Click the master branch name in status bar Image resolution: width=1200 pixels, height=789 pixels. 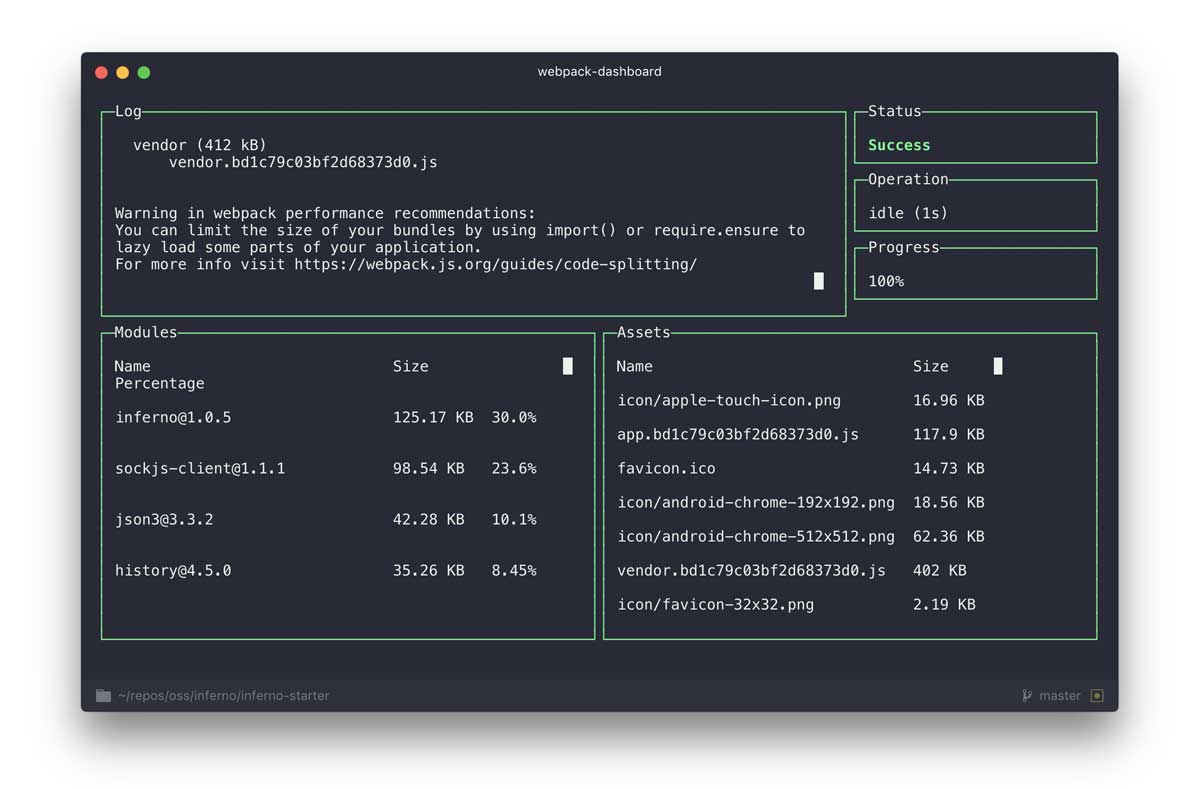coord(1060,696)
